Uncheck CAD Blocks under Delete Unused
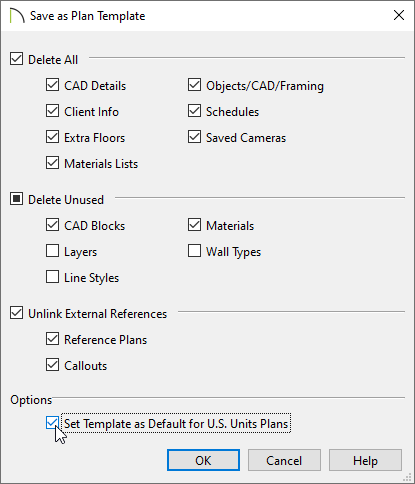The width and height of the screenshot is (415, 484). click(52, 225)
